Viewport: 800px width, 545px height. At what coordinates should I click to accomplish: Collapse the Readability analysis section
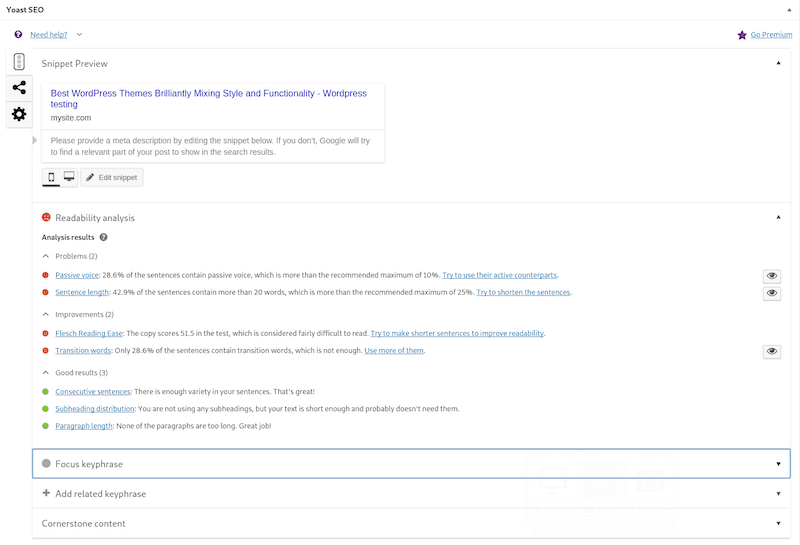click(x=778, y=217)
